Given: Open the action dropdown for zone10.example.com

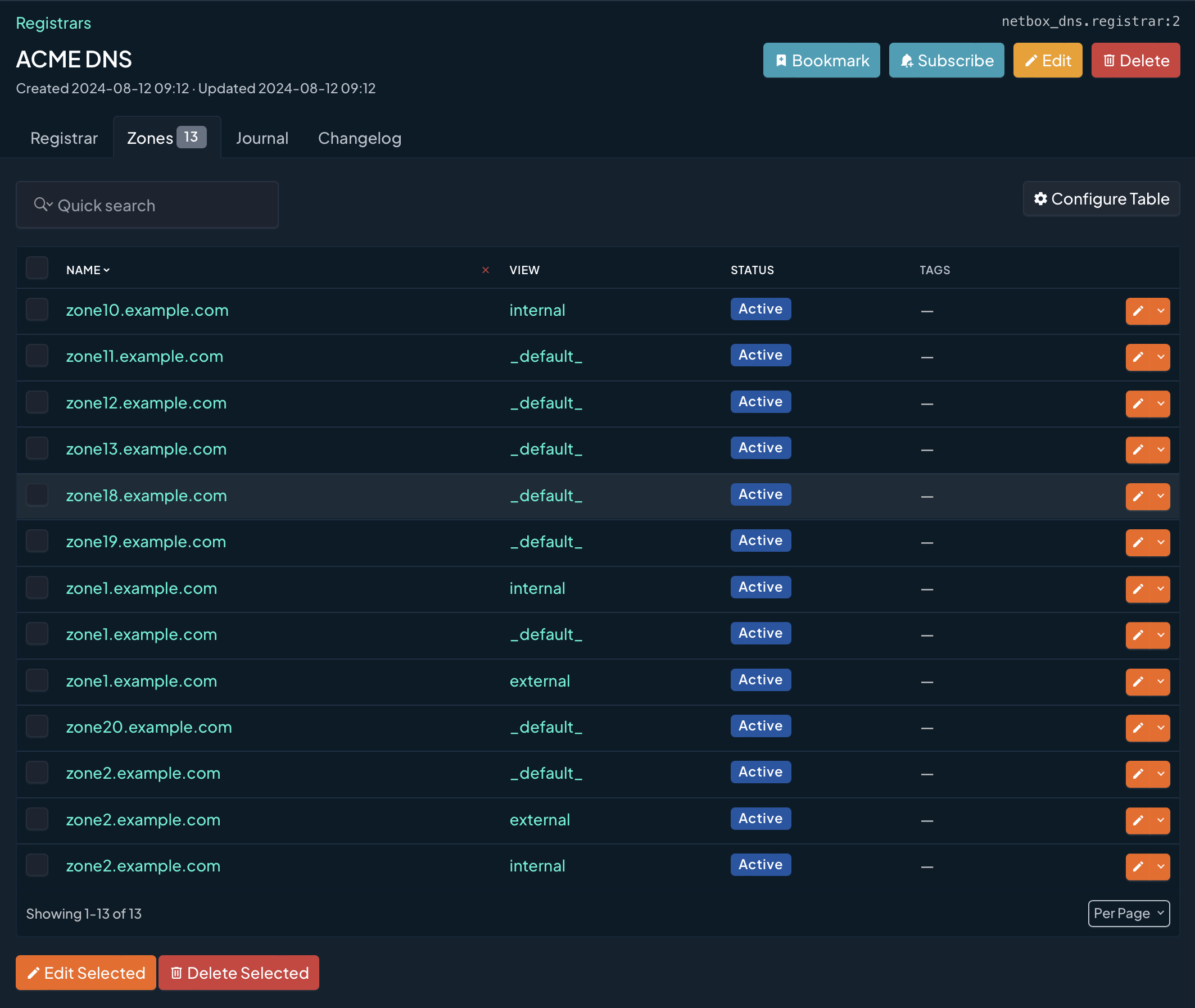Looking at the screenshot, I should pyautogui.click(x=1161, y=311).
